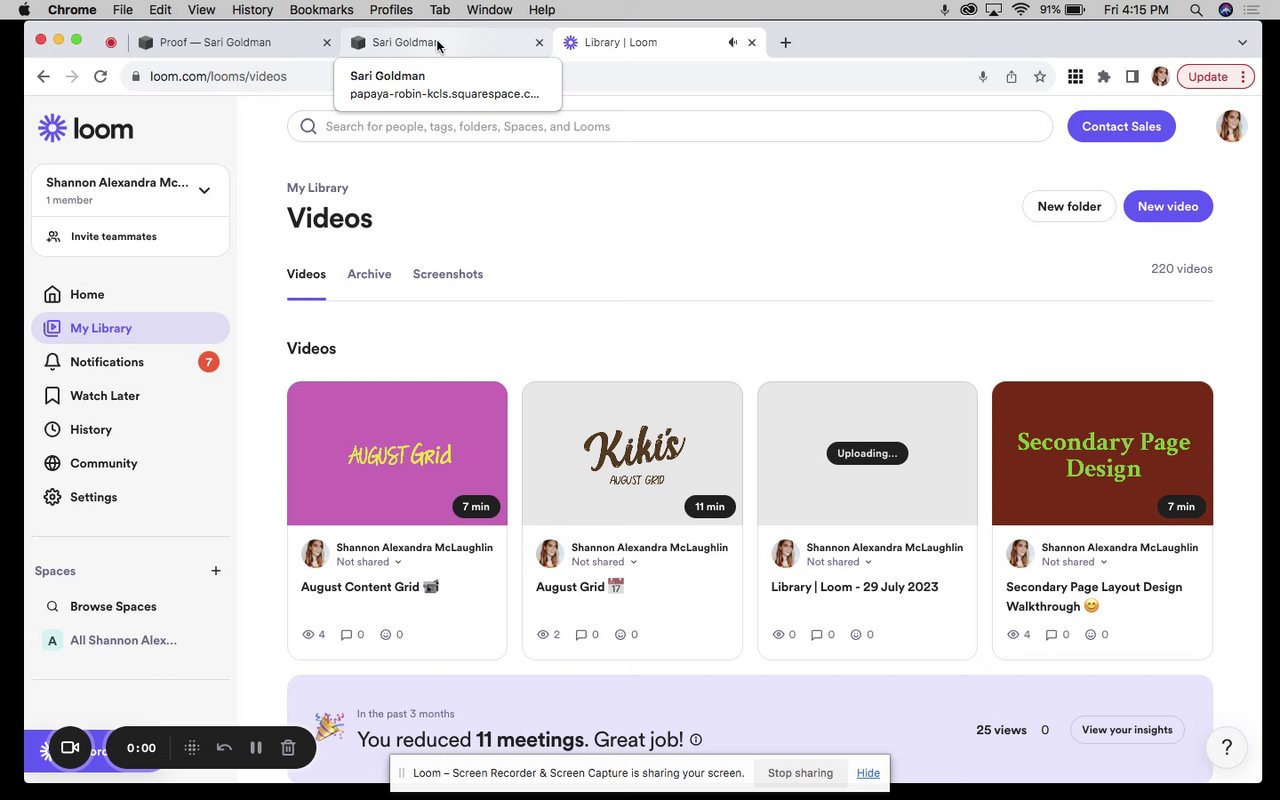Click the August Content Grid video title
The height and width of the screenshot is (800, 1280).
[369, 587]
